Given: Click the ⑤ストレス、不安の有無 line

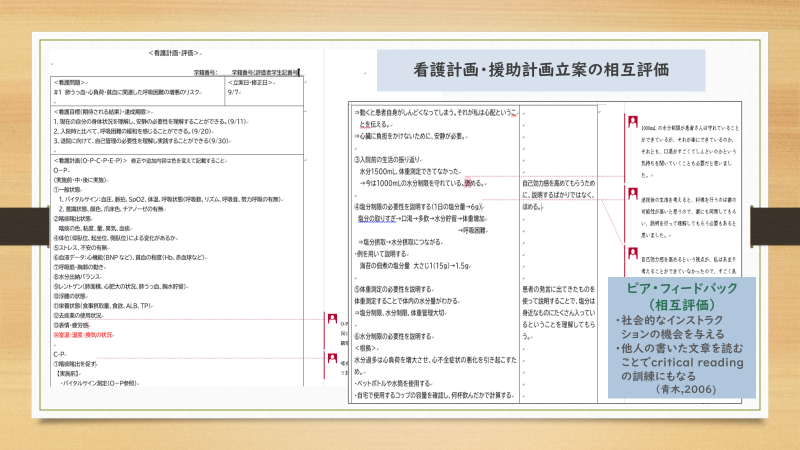Looking at the screenshot, I should pos(81,247).
